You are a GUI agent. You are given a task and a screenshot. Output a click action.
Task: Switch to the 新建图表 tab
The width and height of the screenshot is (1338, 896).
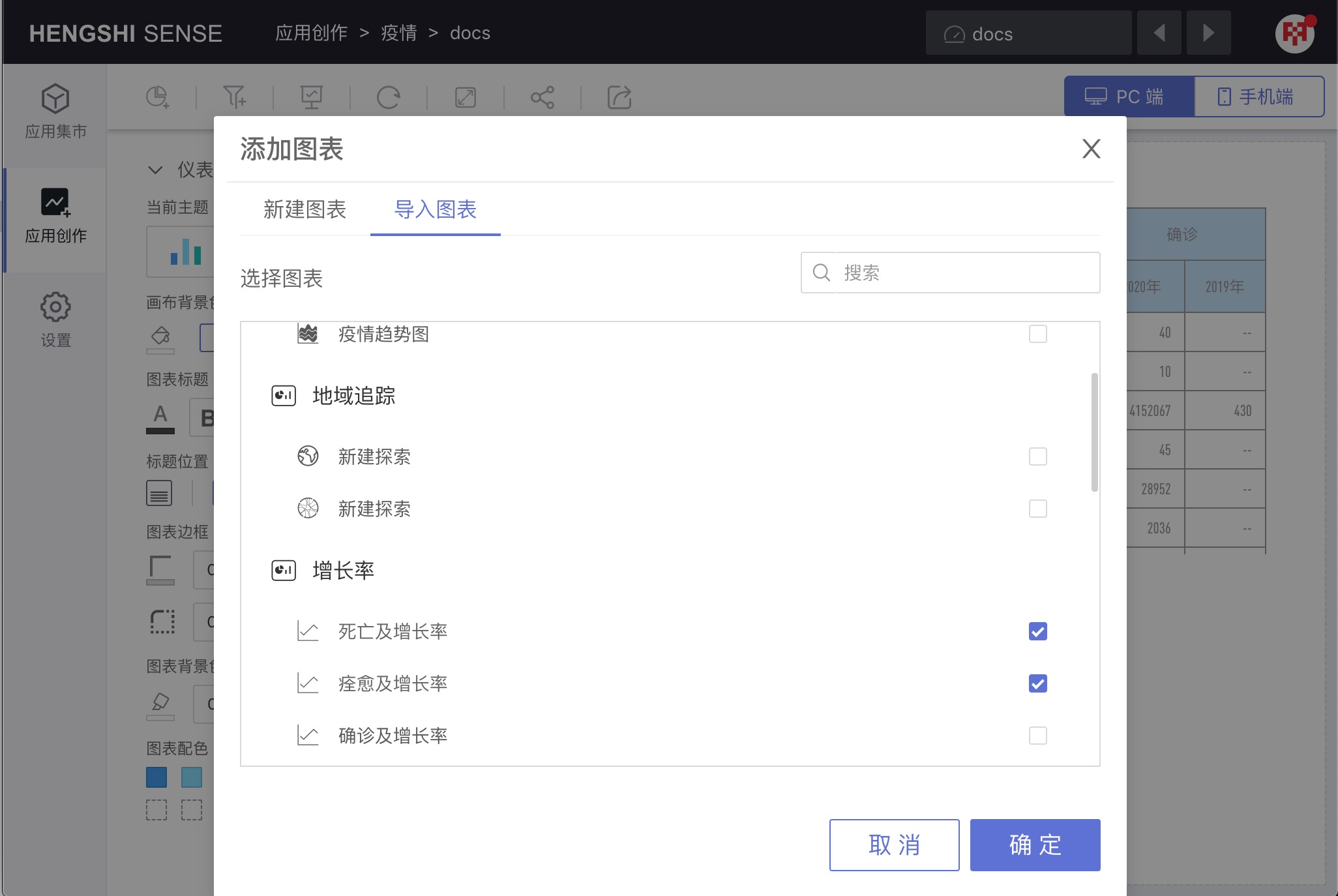(x=305, y=209)
